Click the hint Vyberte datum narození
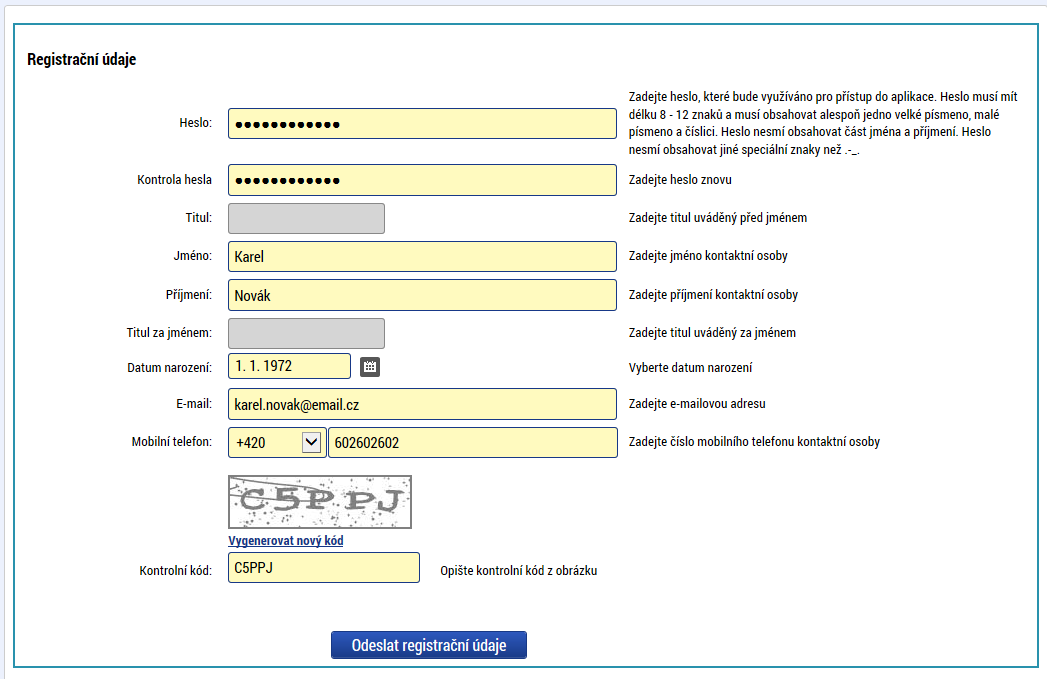This screenshot has height=679, width=1047. coord(690,367)
